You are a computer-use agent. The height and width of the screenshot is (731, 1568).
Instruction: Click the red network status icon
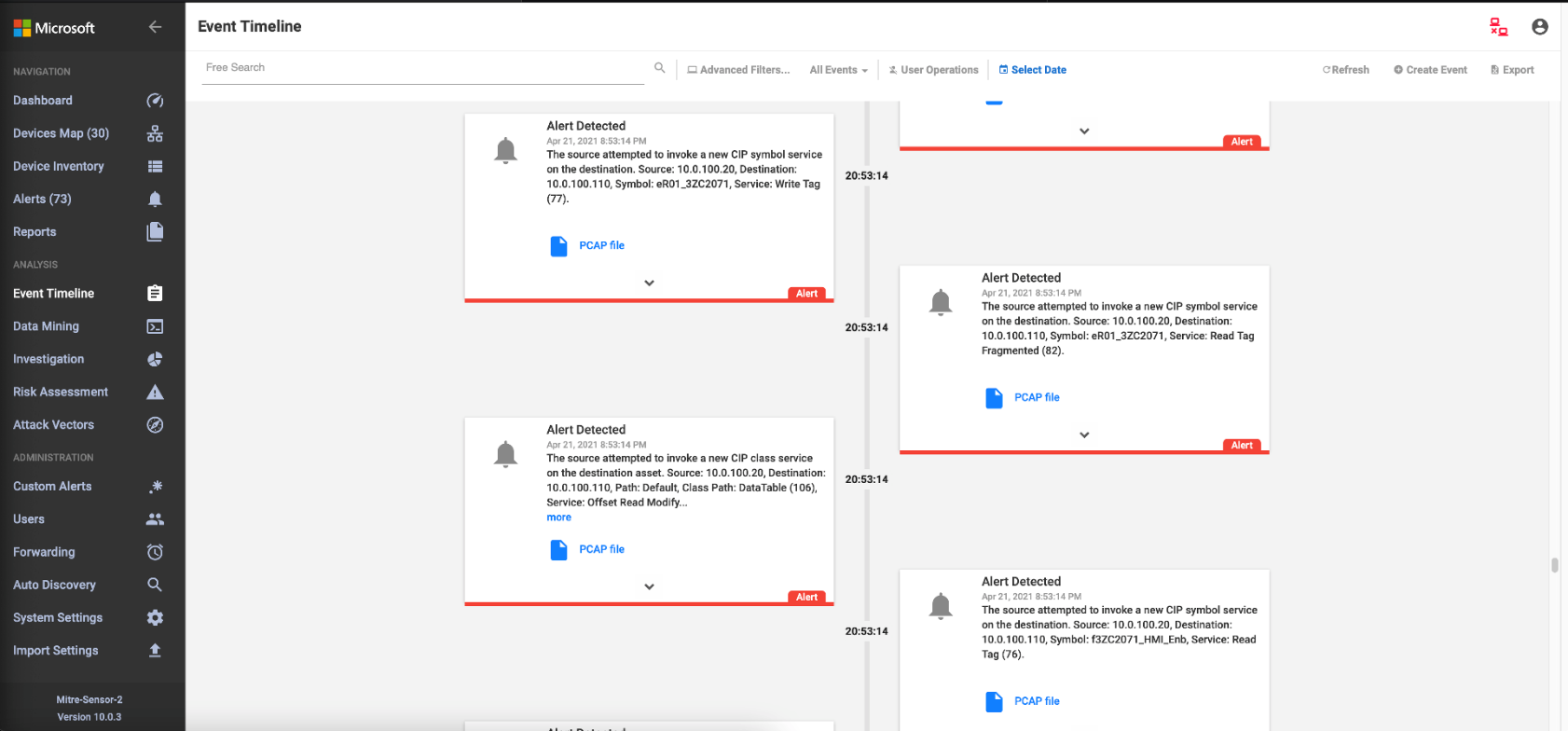[1498, 27]
